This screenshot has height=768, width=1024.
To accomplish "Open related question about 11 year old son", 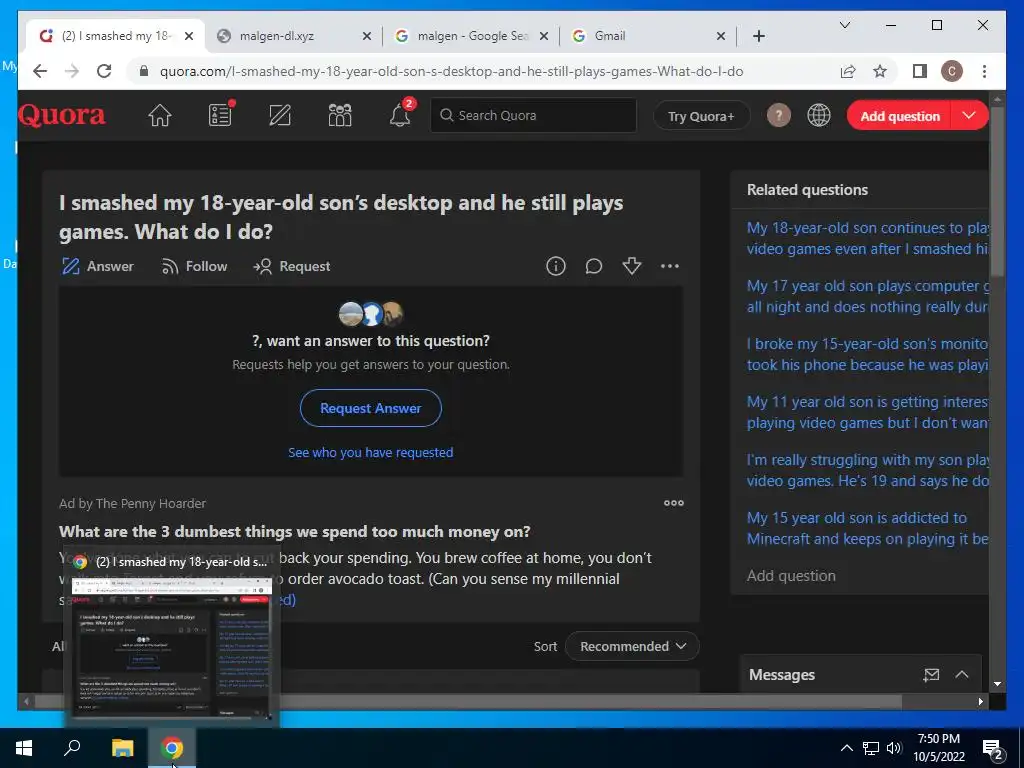I will (x=867, y=412).
